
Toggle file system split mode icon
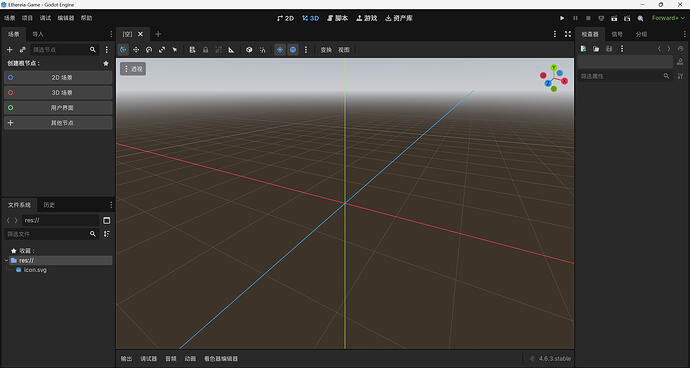[106, 220]
